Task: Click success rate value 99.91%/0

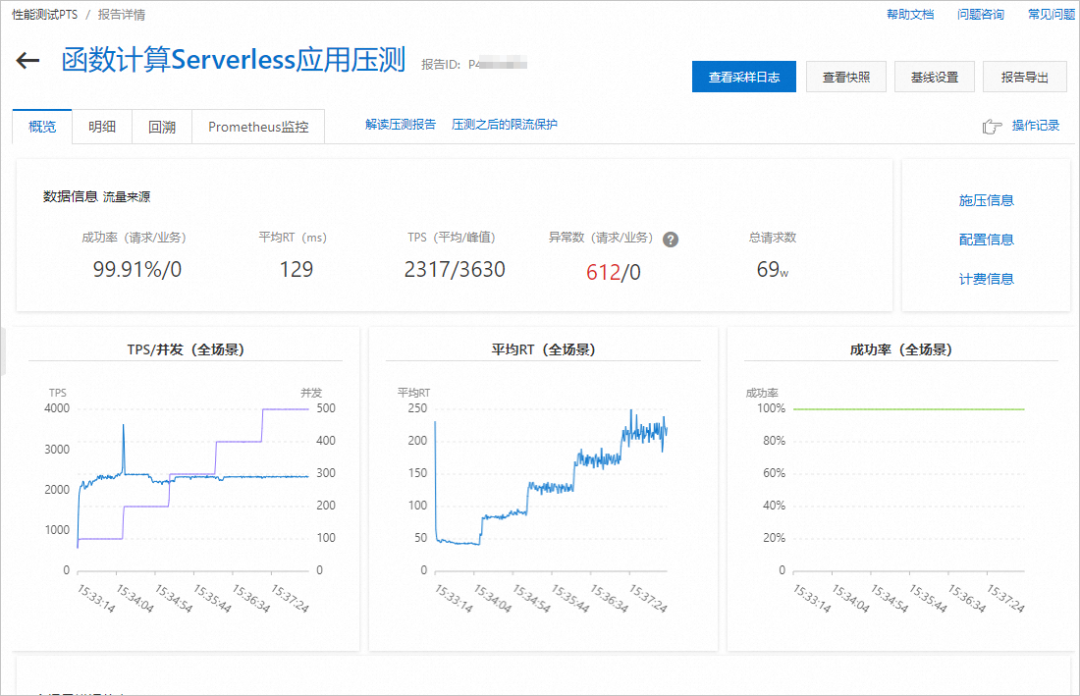Action: click(x=137, y=269)
